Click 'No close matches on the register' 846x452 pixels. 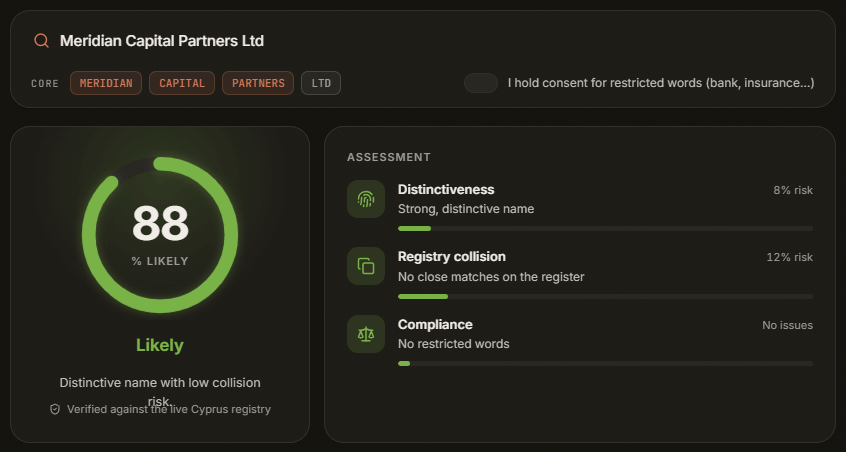click(x=491, y=277)
